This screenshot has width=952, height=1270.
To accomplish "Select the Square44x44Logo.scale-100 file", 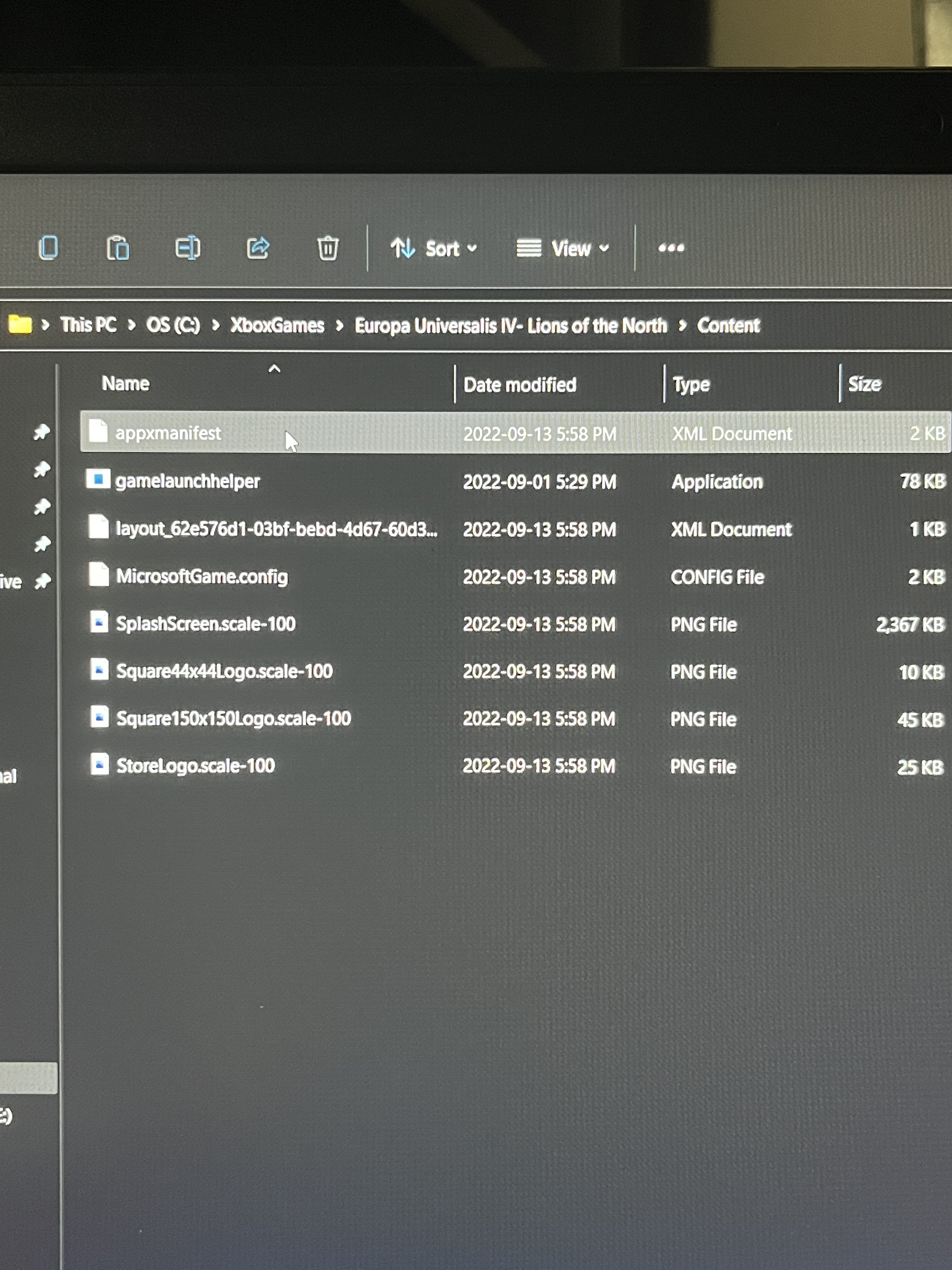I will (x=515, y=671).
